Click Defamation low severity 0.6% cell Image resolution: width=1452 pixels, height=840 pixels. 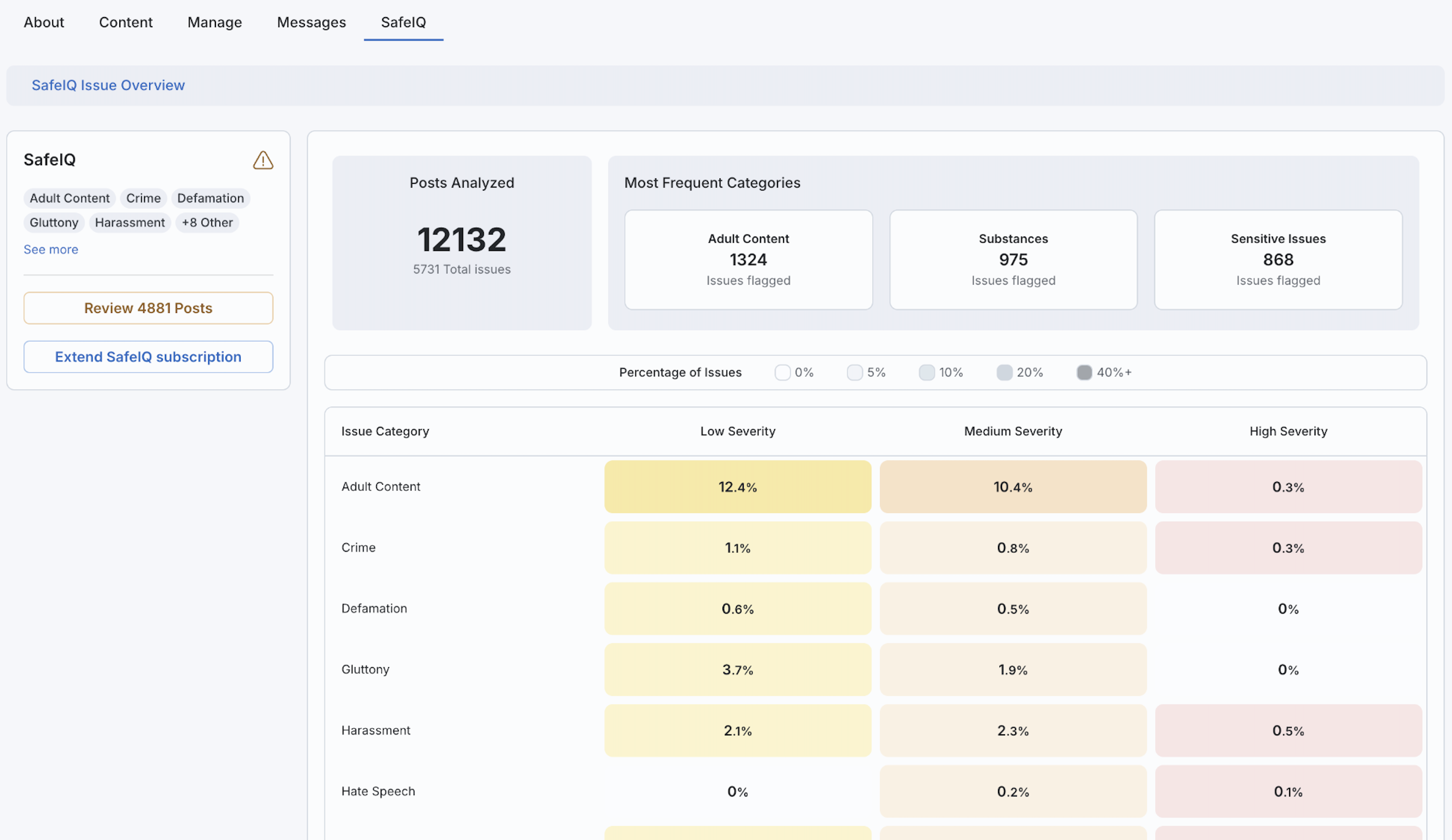point(738,609)
